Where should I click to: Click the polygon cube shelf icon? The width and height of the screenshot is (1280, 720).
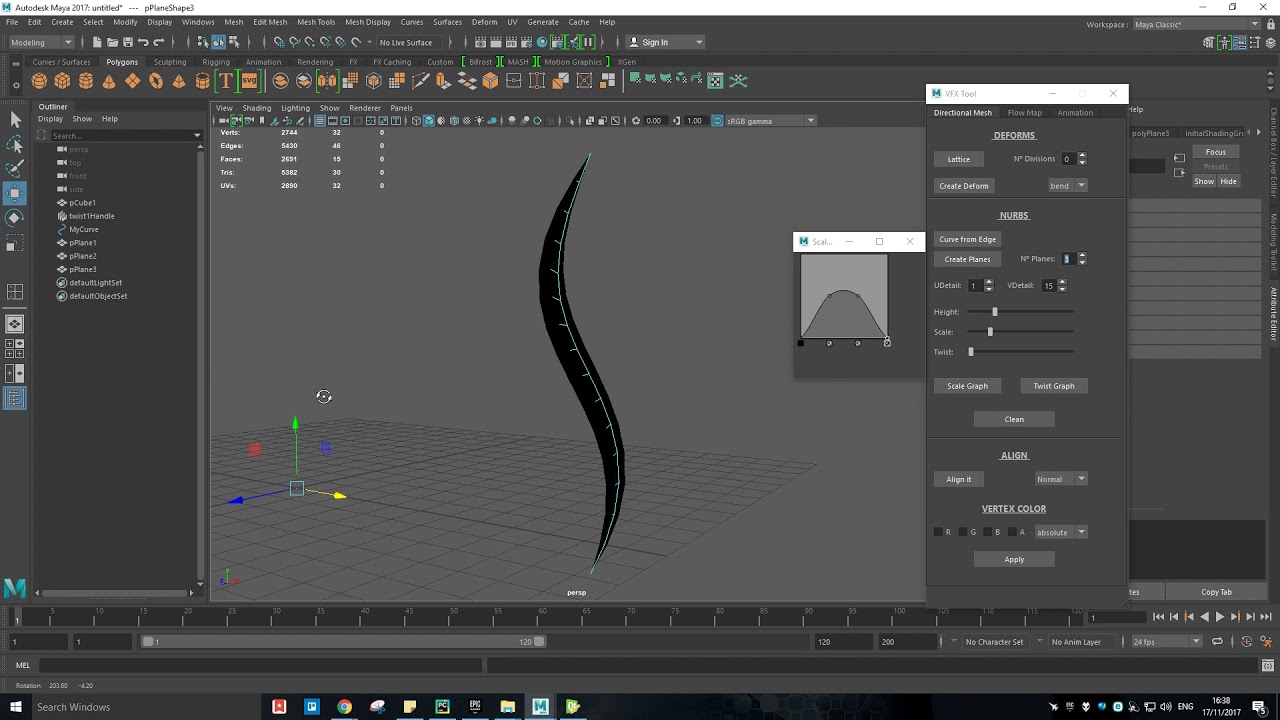(62, 81)
